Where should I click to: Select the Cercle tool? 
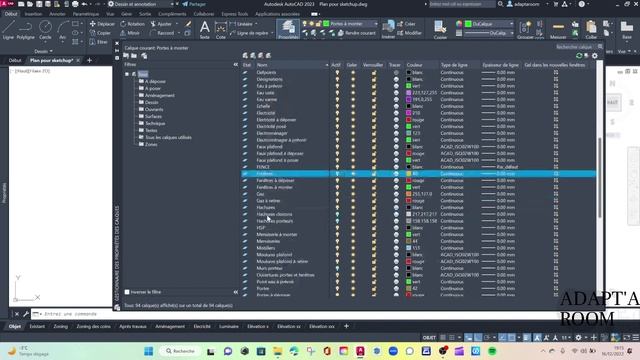[45, 30]
